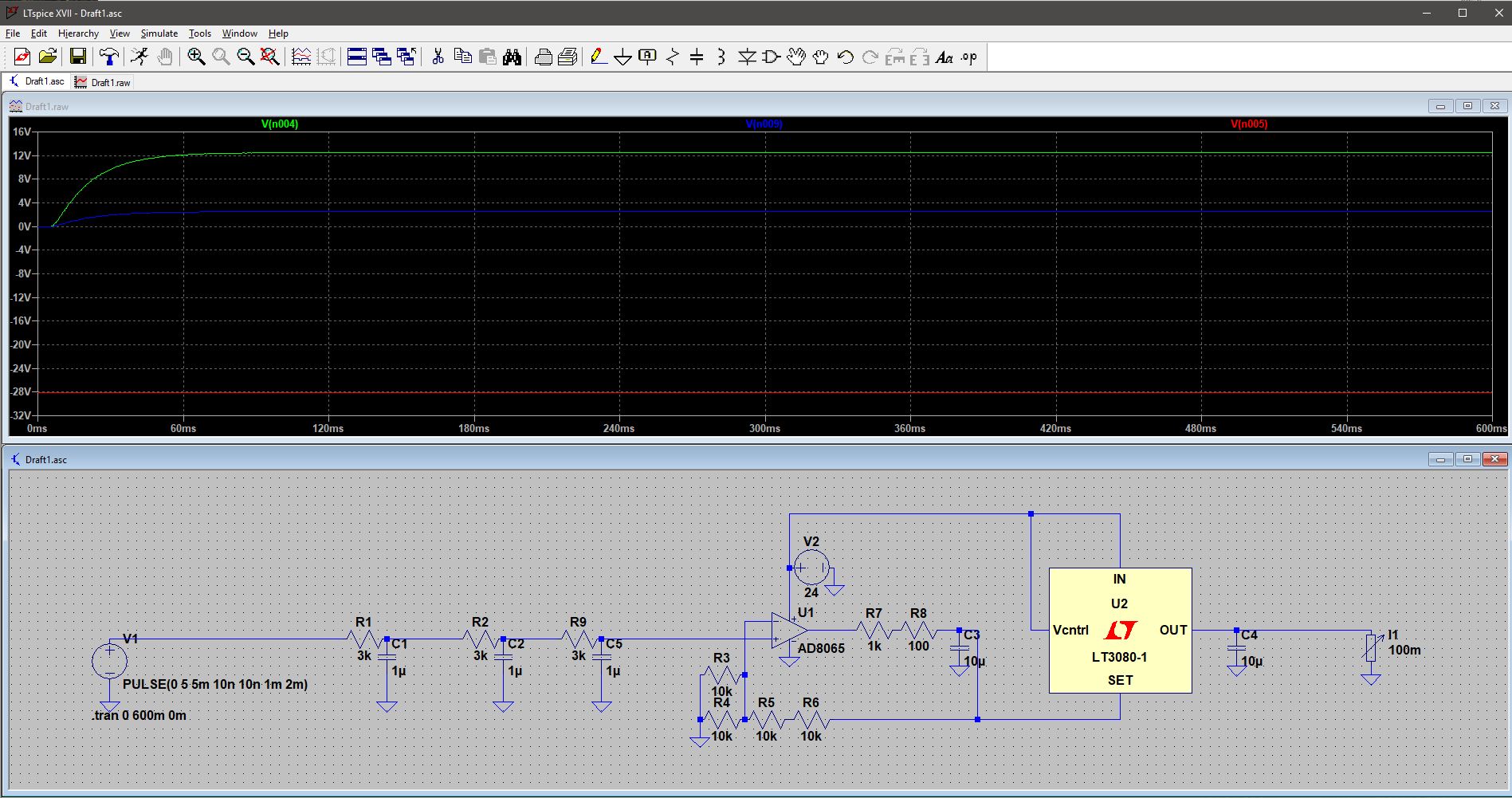Screen dimensions: 1512x798
Task: Open print setup via second printer icon
Action: click(x=568, y=57)
